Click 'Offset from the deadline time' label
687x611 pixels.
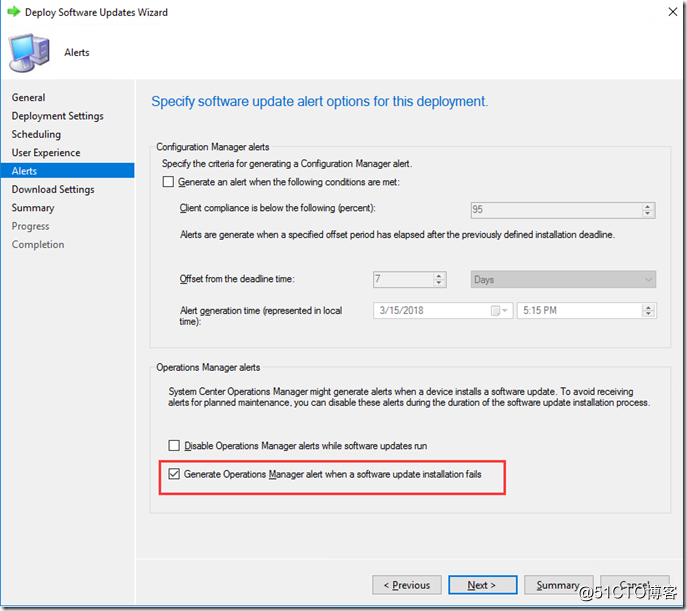237,279
